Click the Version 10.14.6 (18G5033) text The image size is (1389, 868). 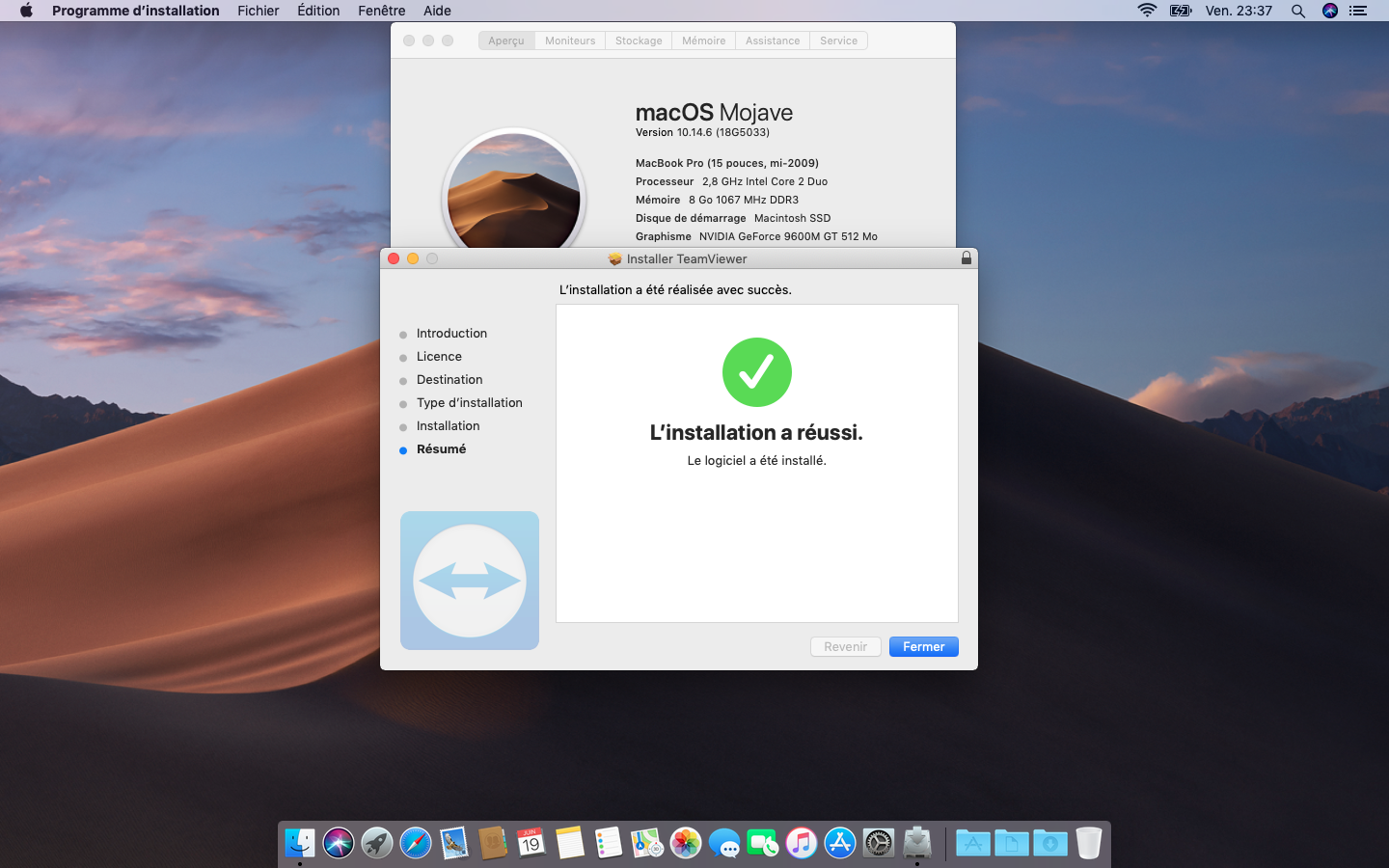pos(702,133)
